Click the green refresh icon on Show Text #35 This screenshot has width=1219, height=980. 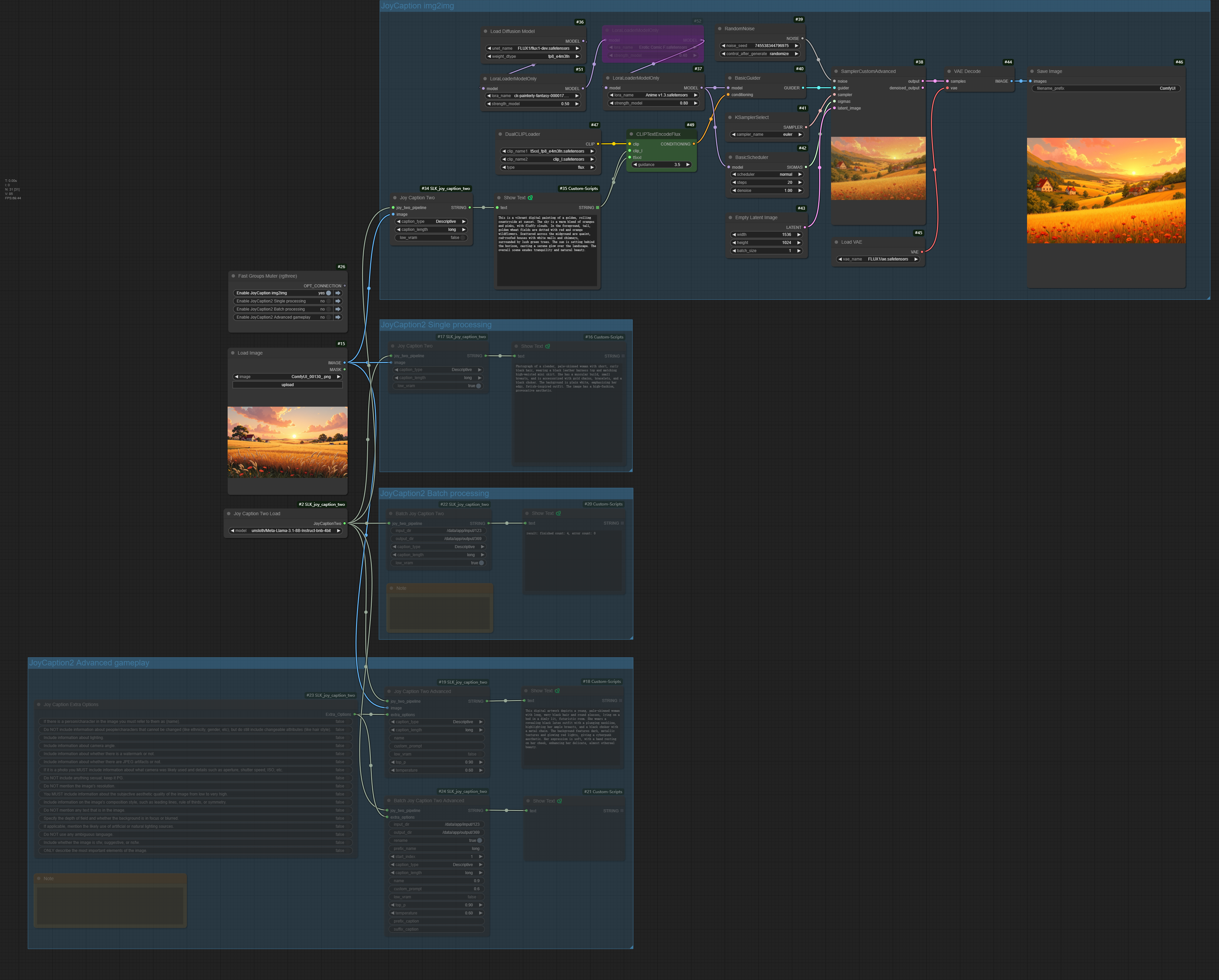(x=530, y=198)
